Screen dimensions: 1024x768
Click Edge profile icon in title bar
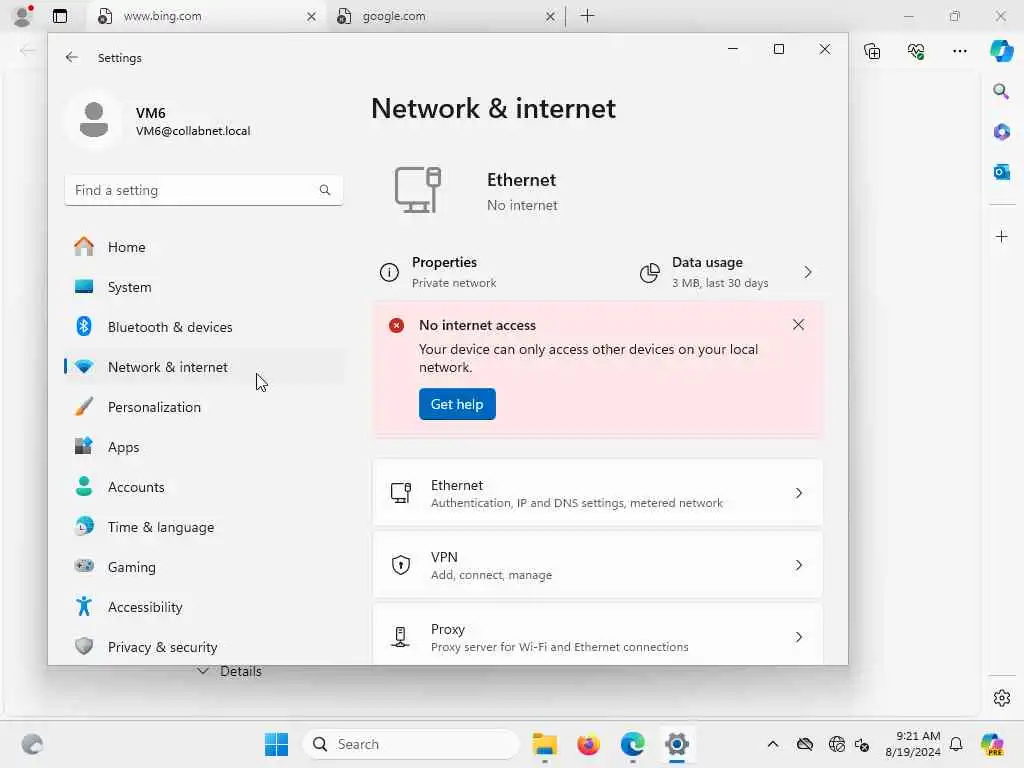[x=23, y=16]
